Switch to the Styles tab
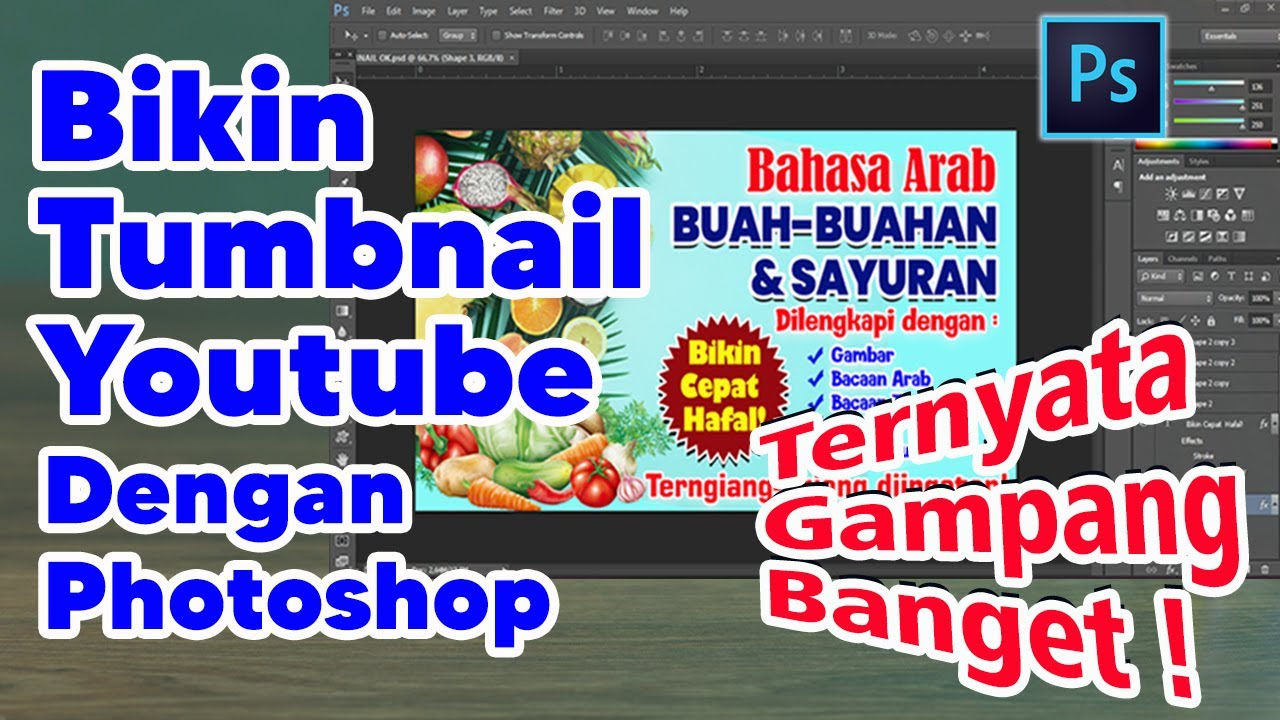 pyautogui.click(x=1198, y=161)
